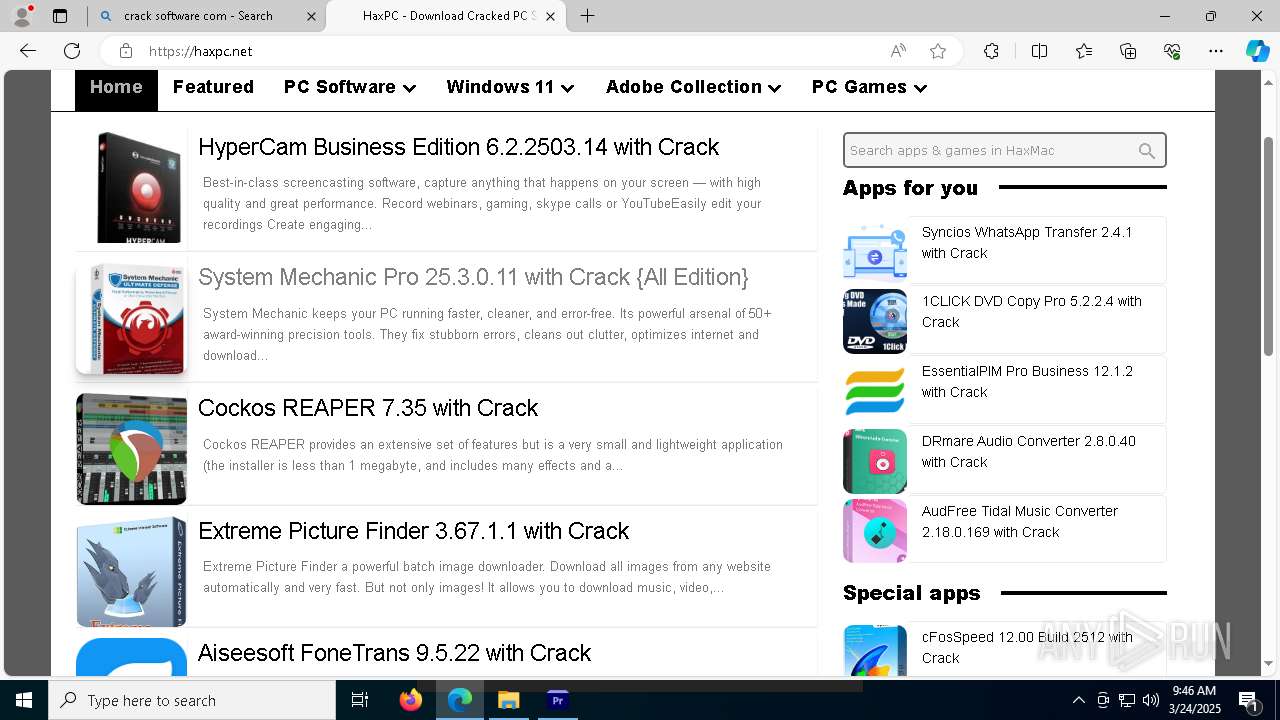The image size is (1280, 720).
Task: Expand the Windows 11 menu
Action: [510, 88]
